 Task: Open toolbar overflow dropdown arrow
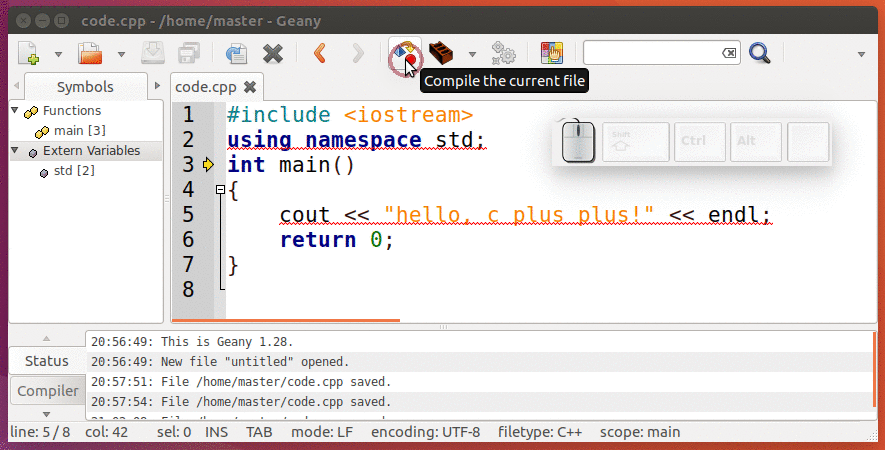coord(861,54)
